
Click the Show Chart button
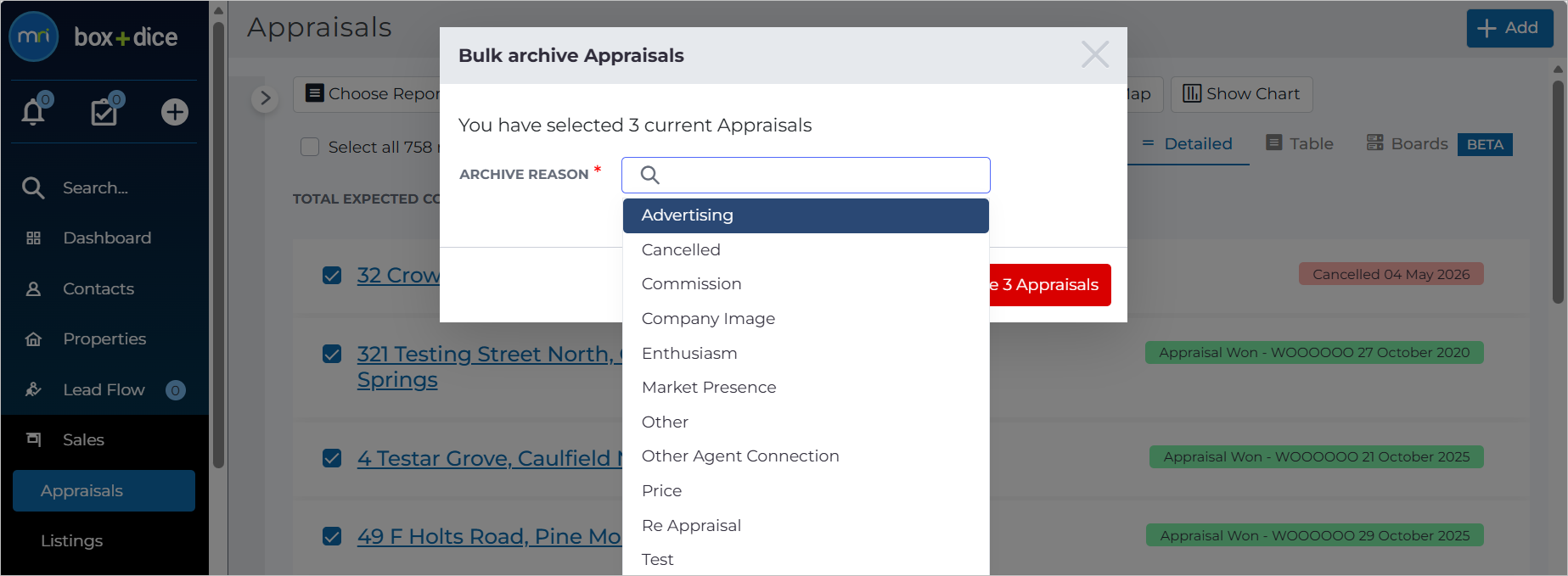[x=1241, y=94]
